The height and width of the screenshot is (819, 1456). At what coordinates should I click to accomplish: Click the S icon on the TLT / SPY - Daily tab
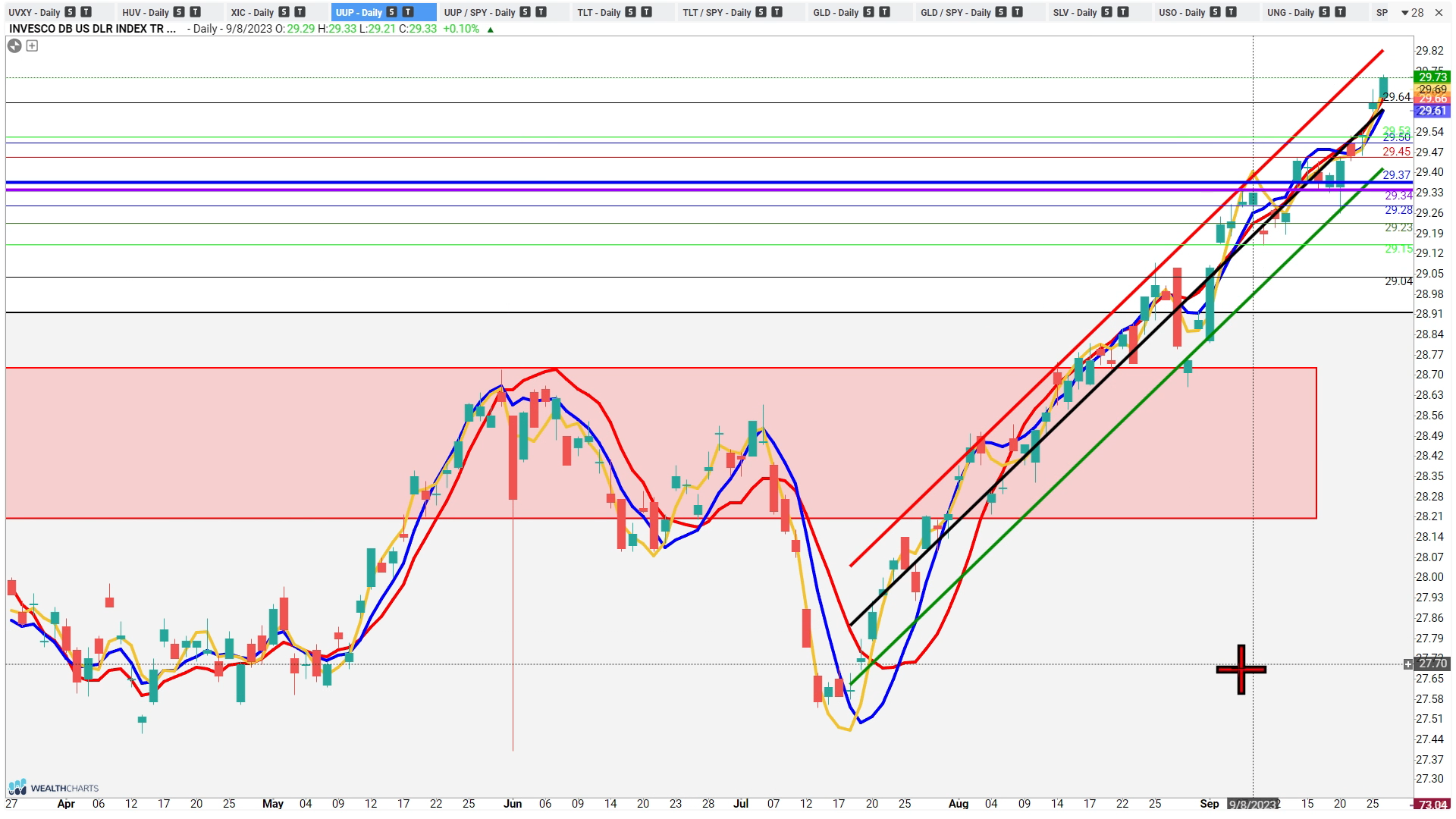pyautogui.click(x=761, y=12)
